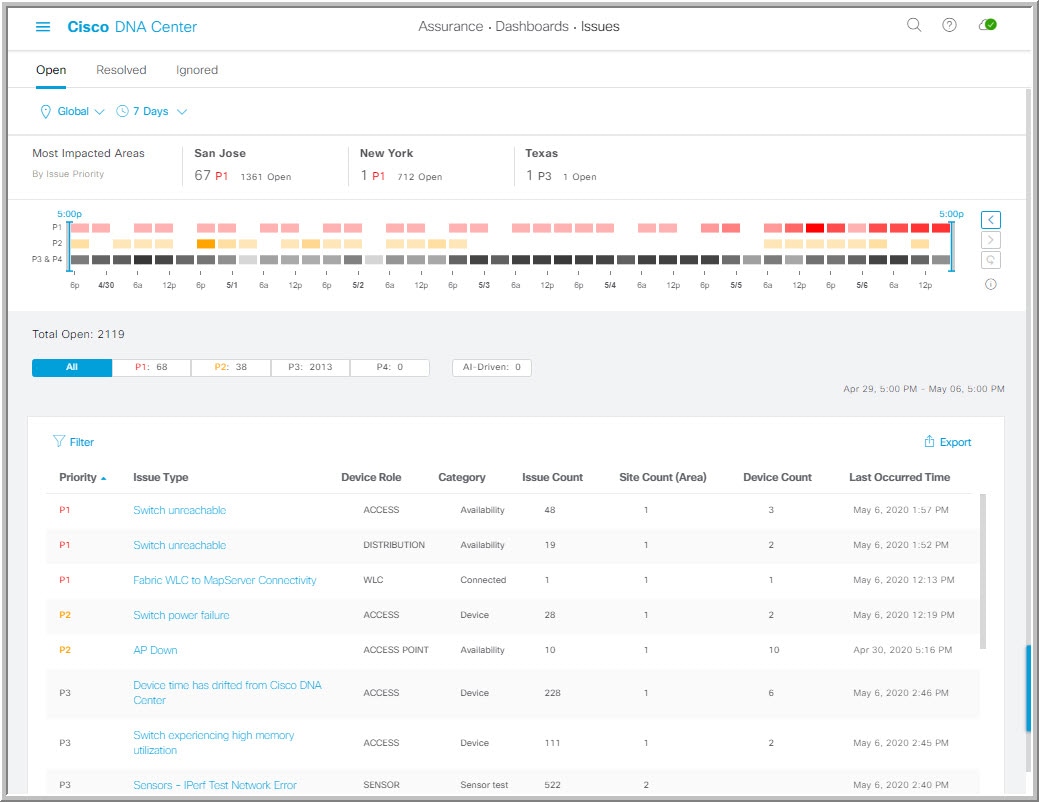The image size is (1039, 802).
Task: Click the right 5:00p timeline range handle
Action: coord(952,245)
